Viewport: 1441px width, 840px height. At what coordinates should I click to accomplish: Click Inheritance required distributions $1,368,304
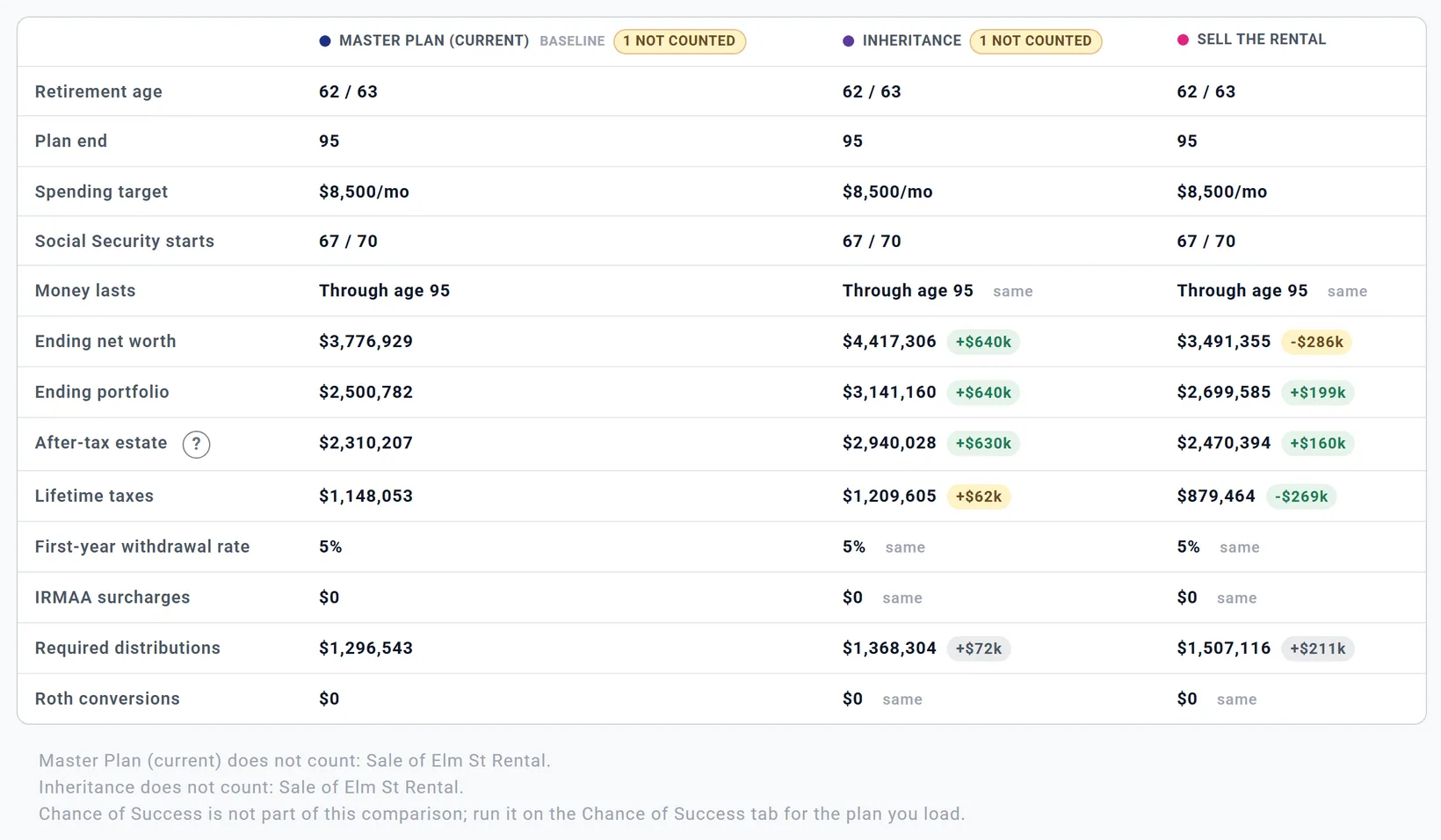[x=889, y=648]
